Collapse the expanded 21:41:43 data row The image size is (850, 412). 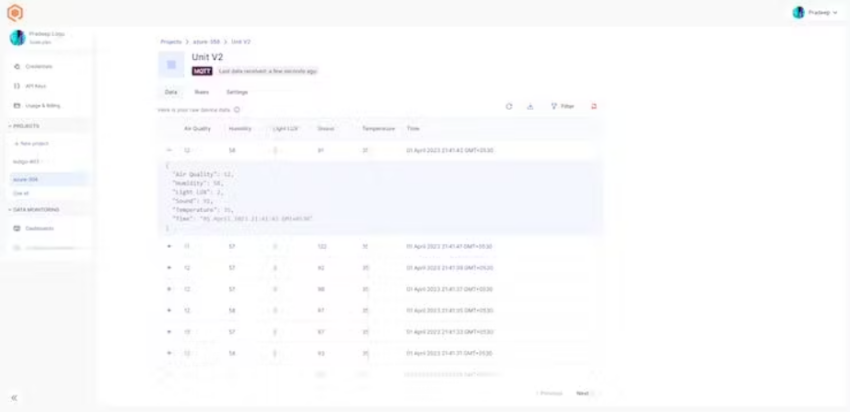[169, 150]
